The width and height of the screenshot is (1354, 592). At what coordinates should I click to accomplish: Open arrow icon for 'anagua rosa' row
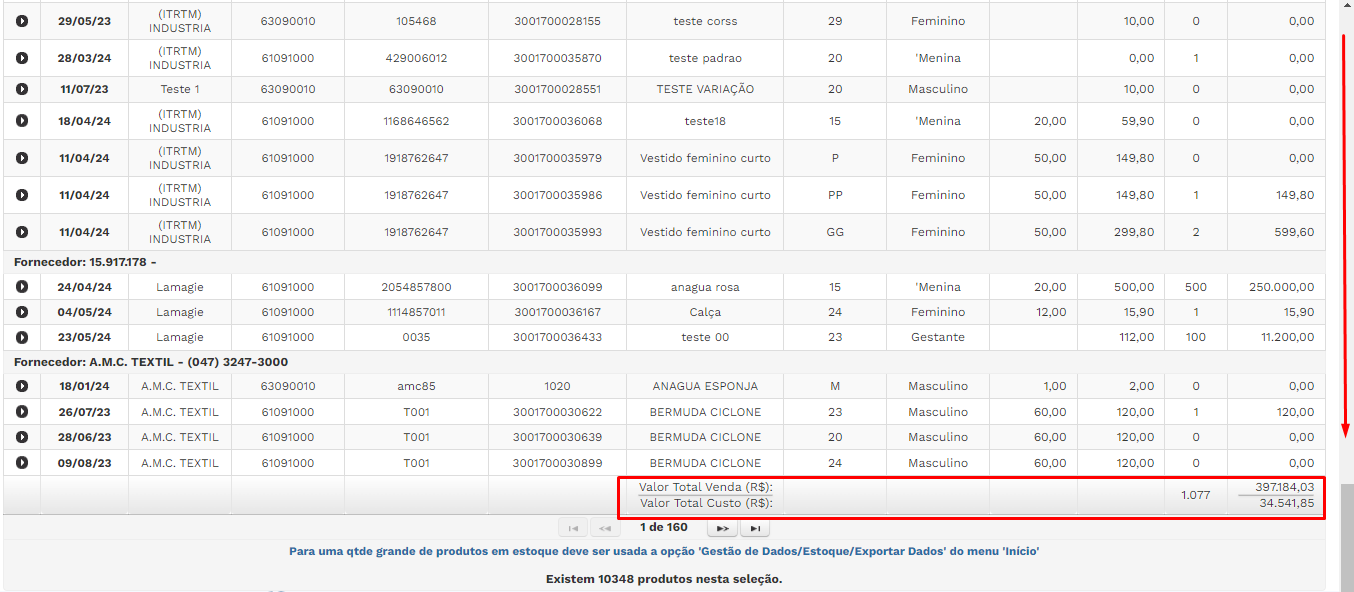pos(22,287)
